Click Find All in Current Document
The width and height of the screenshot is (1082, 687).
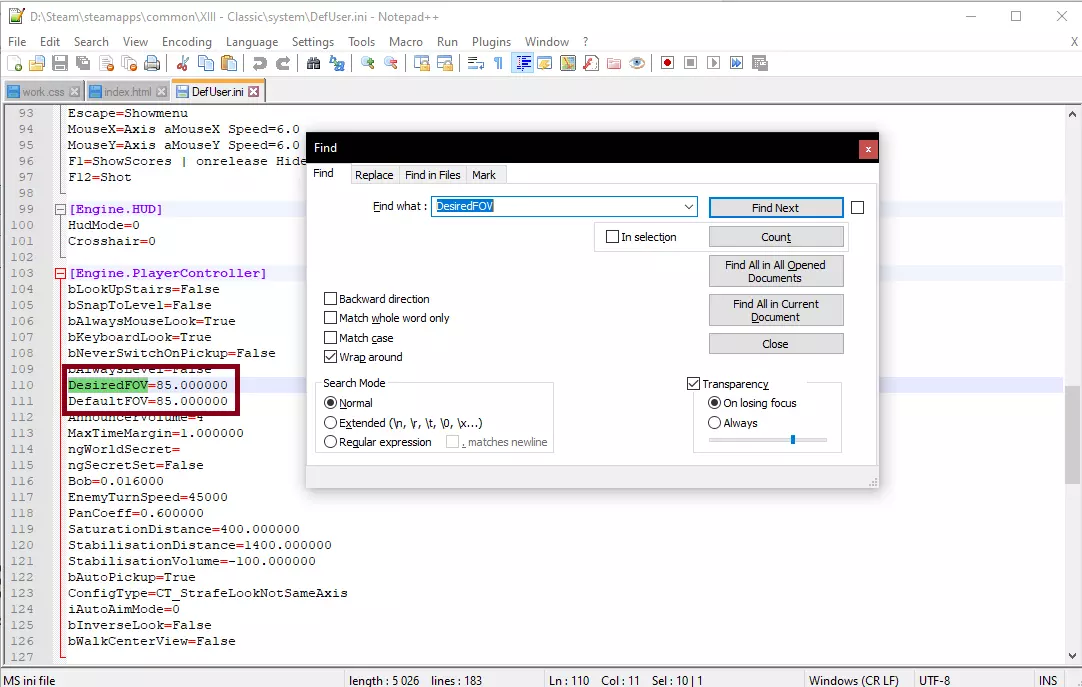[775, 310]
